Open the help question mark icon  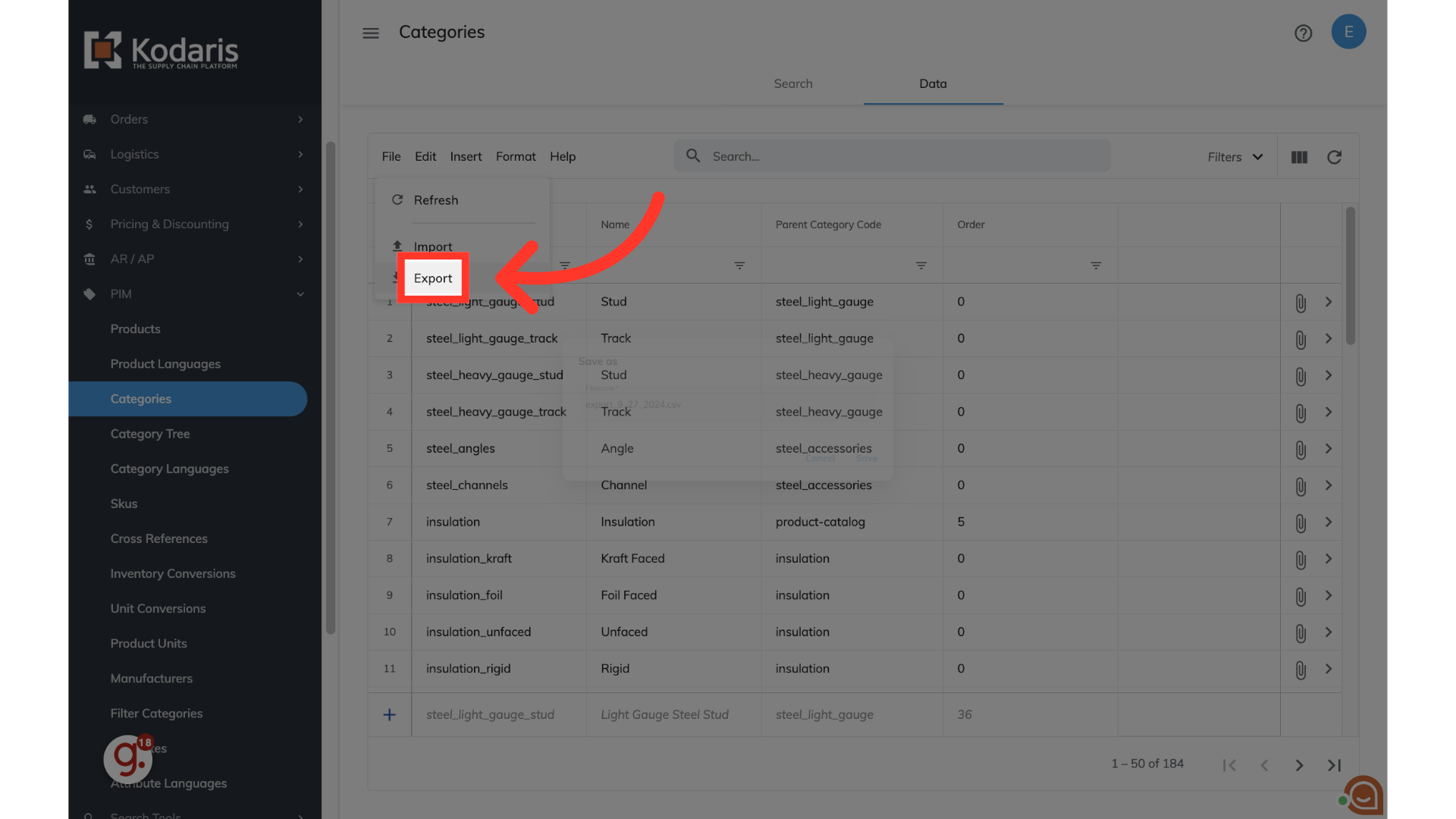[1303, 33]
